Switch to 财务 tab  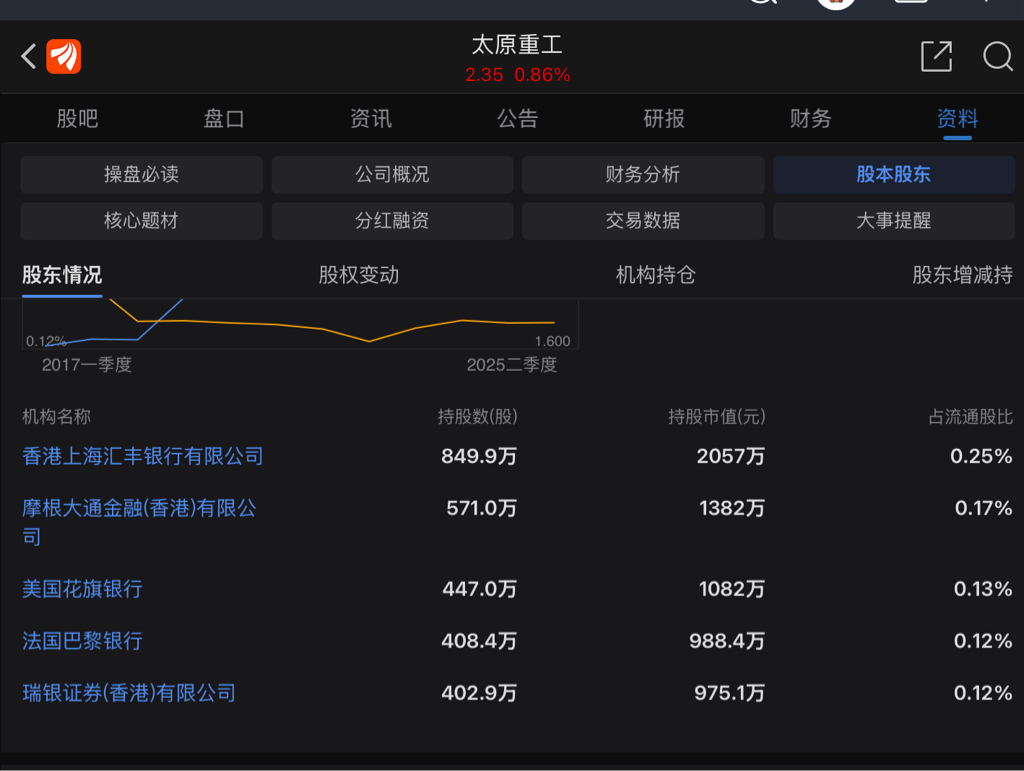(810, 118)
